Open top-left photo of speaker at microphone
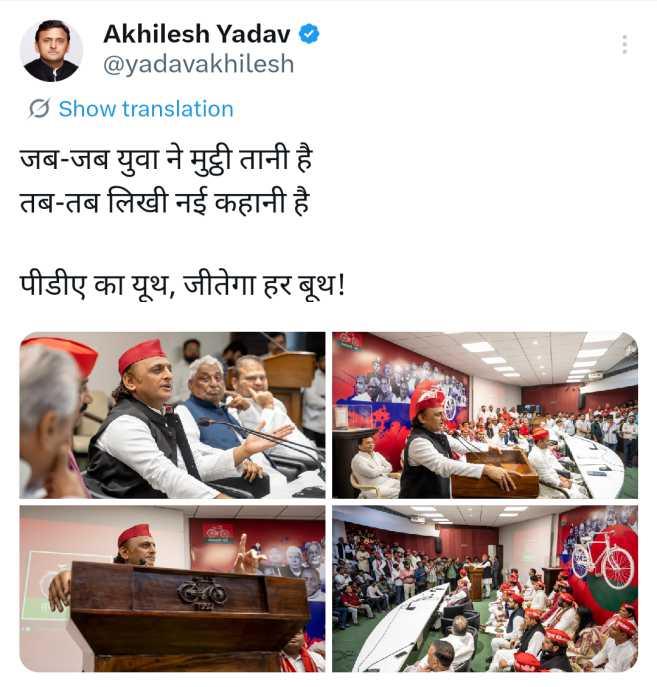Screen dimensions: 657x687 pos(173,415)
